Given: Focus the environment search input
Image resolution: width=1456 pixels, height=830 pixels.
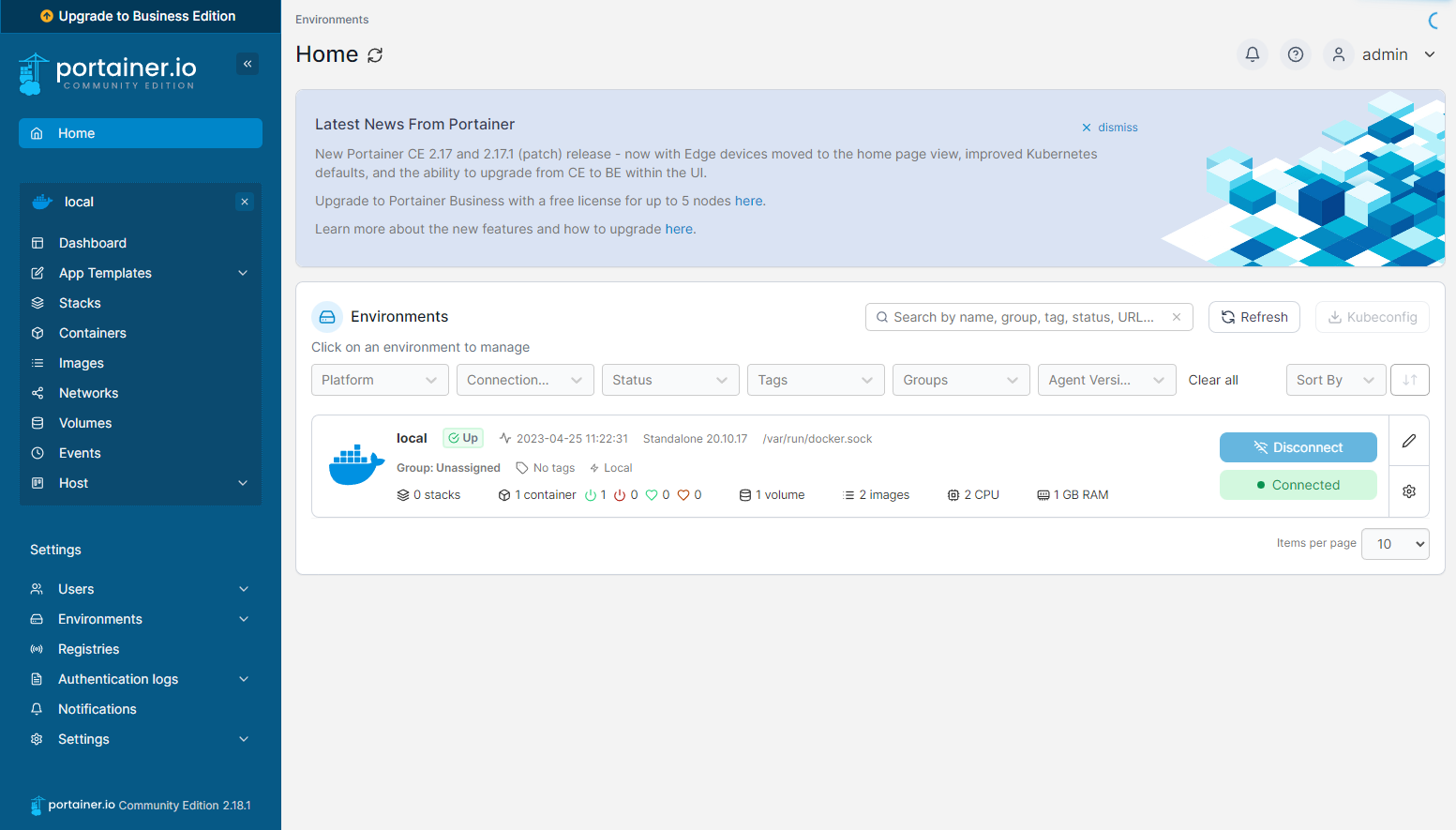Looking at the screenshot, I should point(1029,317).
